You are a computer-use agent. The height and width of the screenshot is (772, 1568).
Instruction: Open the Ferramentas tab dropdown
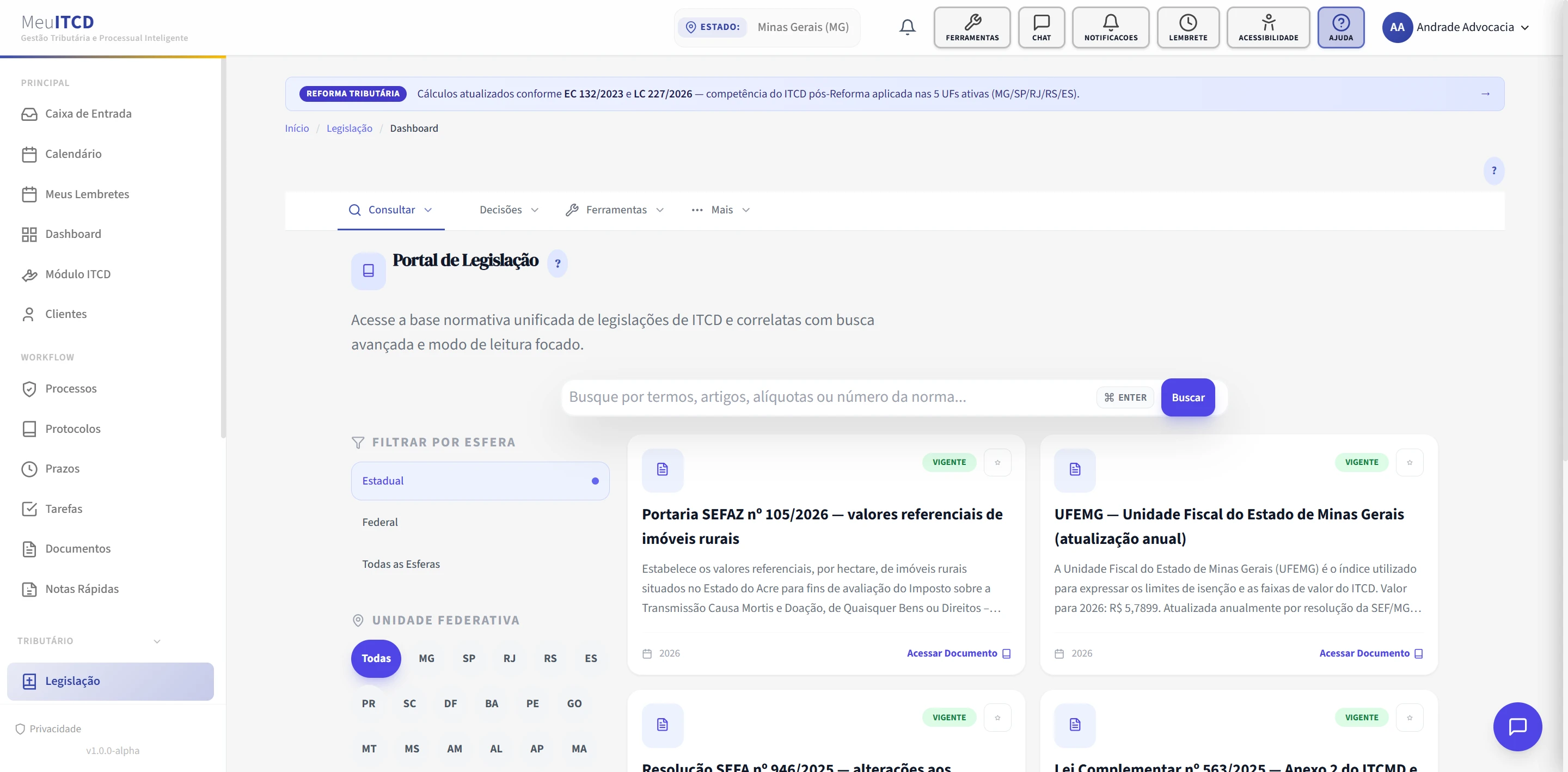pyautogui.click(x=615, y=210)
